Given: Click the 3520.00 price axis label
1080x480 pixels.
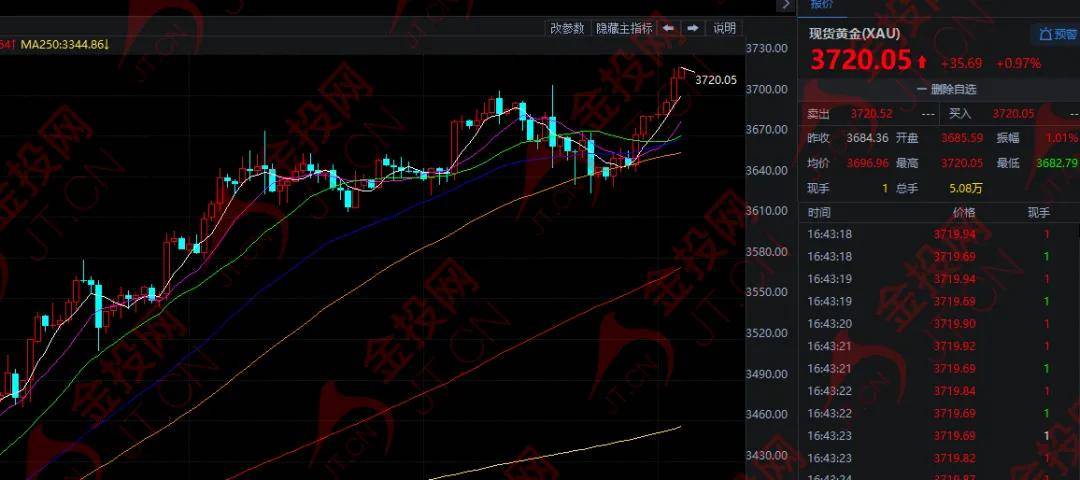Looking at the screenshot, I should [x=767, y=333].
